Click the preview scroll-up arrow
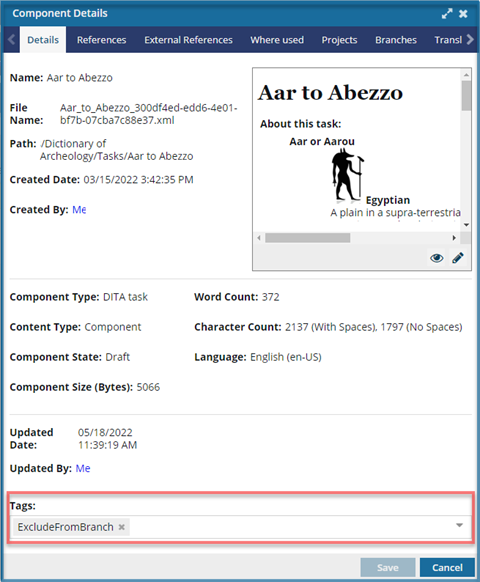The height and width of the screenshot is (582, 480). (x=466, y=75)
